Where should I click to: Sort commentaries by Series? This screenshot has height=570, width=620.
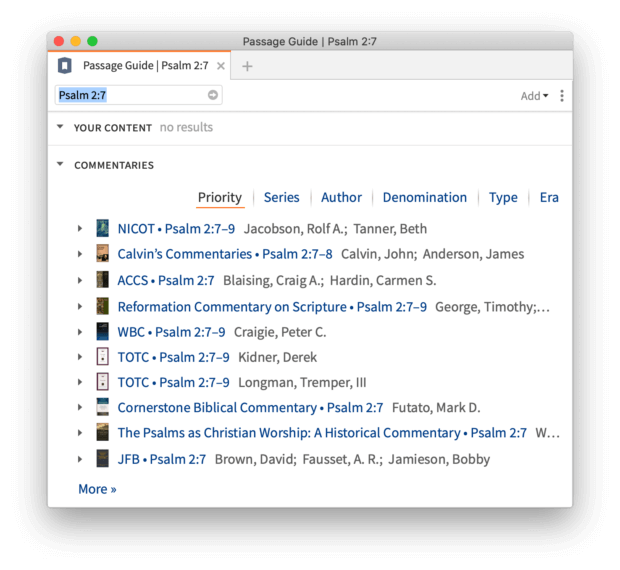point(281,197)
